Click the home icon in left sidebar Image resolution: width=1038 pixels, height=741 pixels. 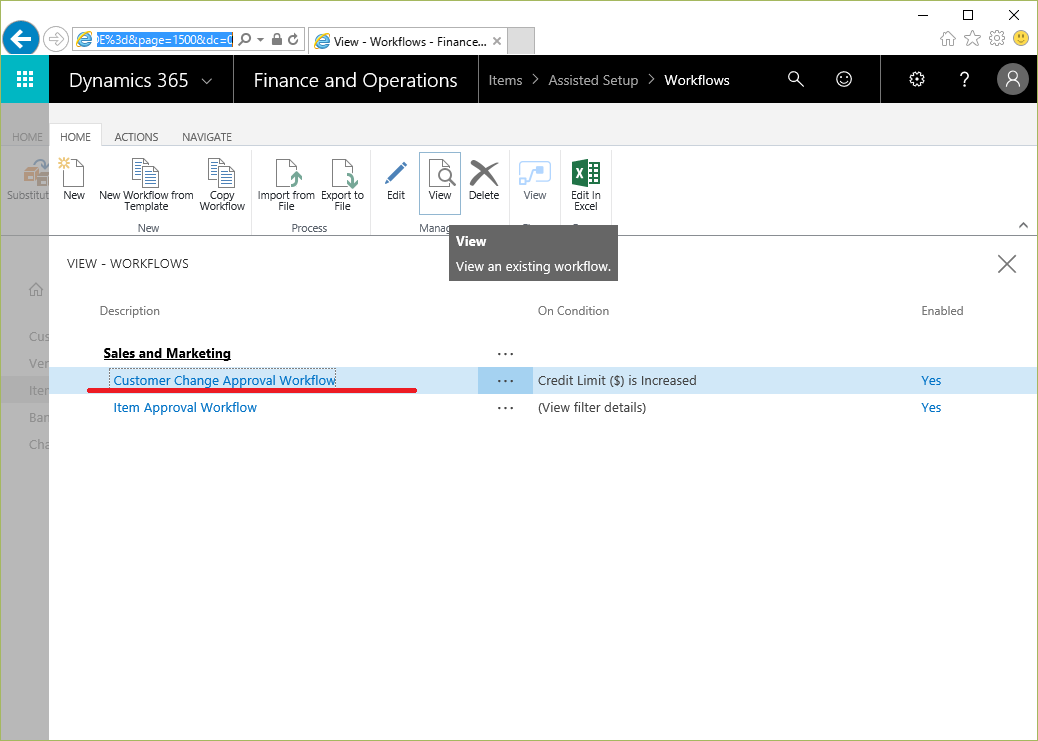tap(36, 289)
